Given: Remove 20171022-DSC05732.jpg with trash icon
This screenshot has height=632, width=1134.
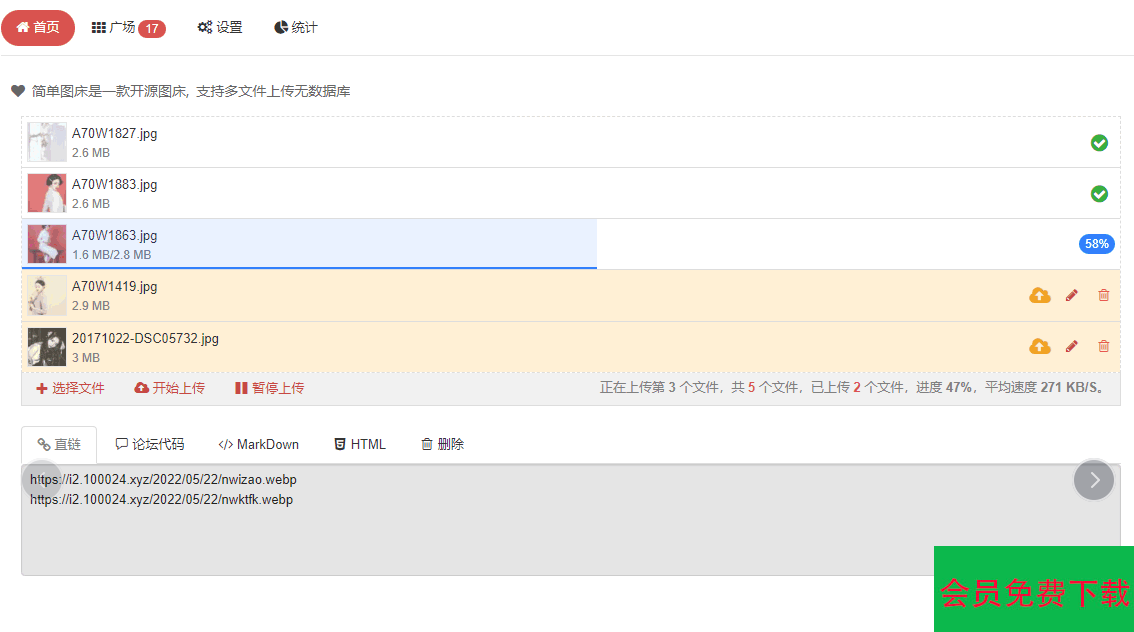Looking at the screenshot, I should (x=1104, y=346).
